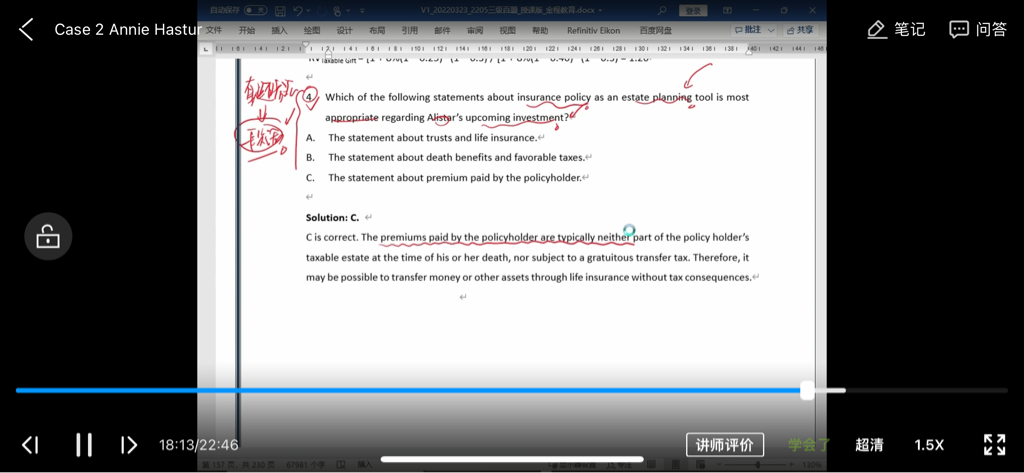Change video quality via 超清

click(x=869, y=445)
